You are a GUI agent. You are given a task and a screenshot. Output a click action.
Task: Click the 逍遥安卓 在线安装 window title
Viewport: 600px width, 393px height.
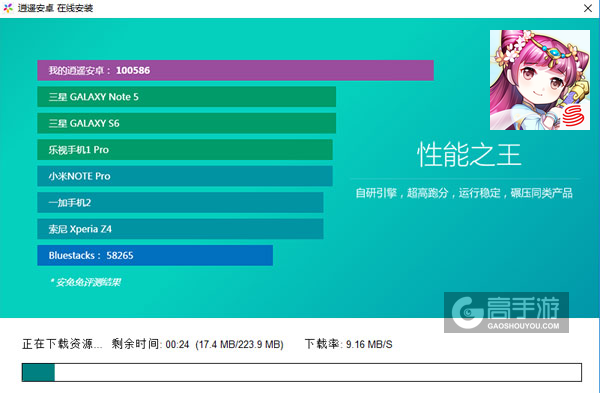[55, 8]
